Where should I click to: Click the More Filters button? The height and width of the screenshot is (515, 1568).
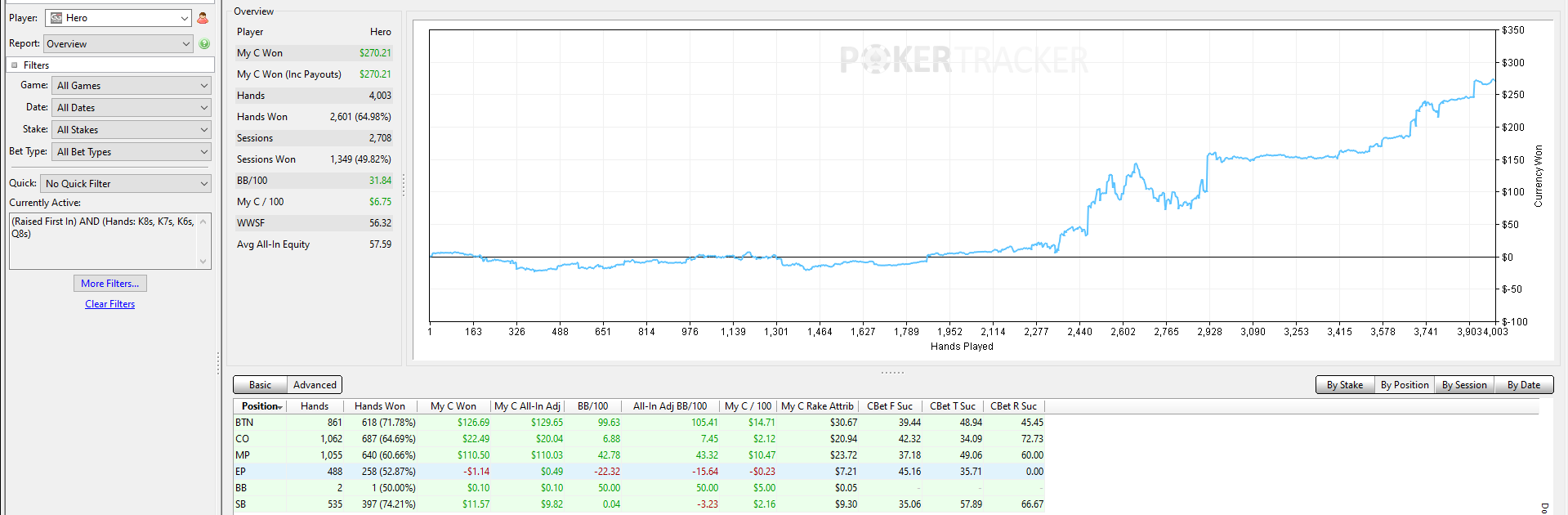(x=109, y=284)
